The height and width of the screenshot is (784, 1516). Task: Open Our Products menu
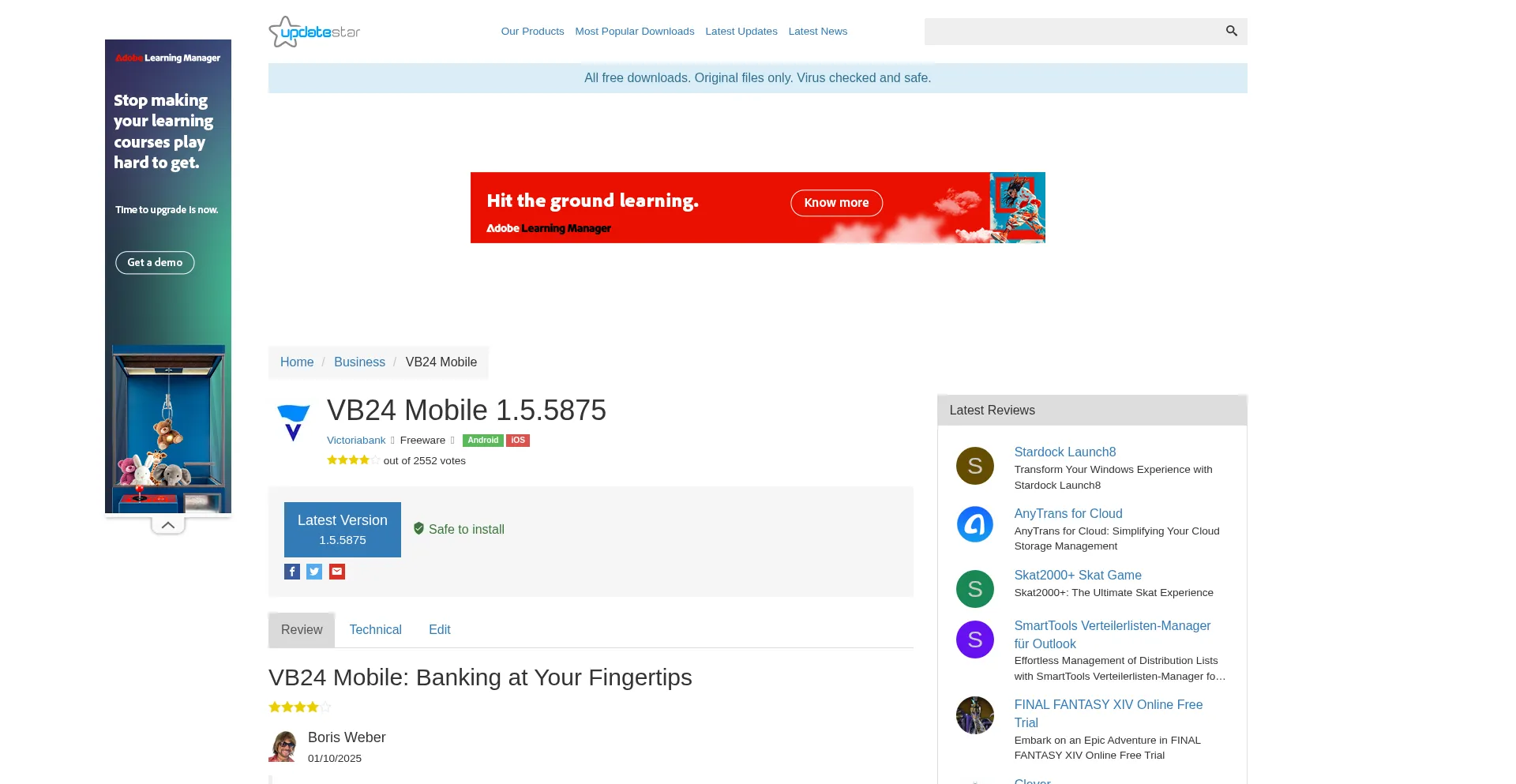[532, 32]
